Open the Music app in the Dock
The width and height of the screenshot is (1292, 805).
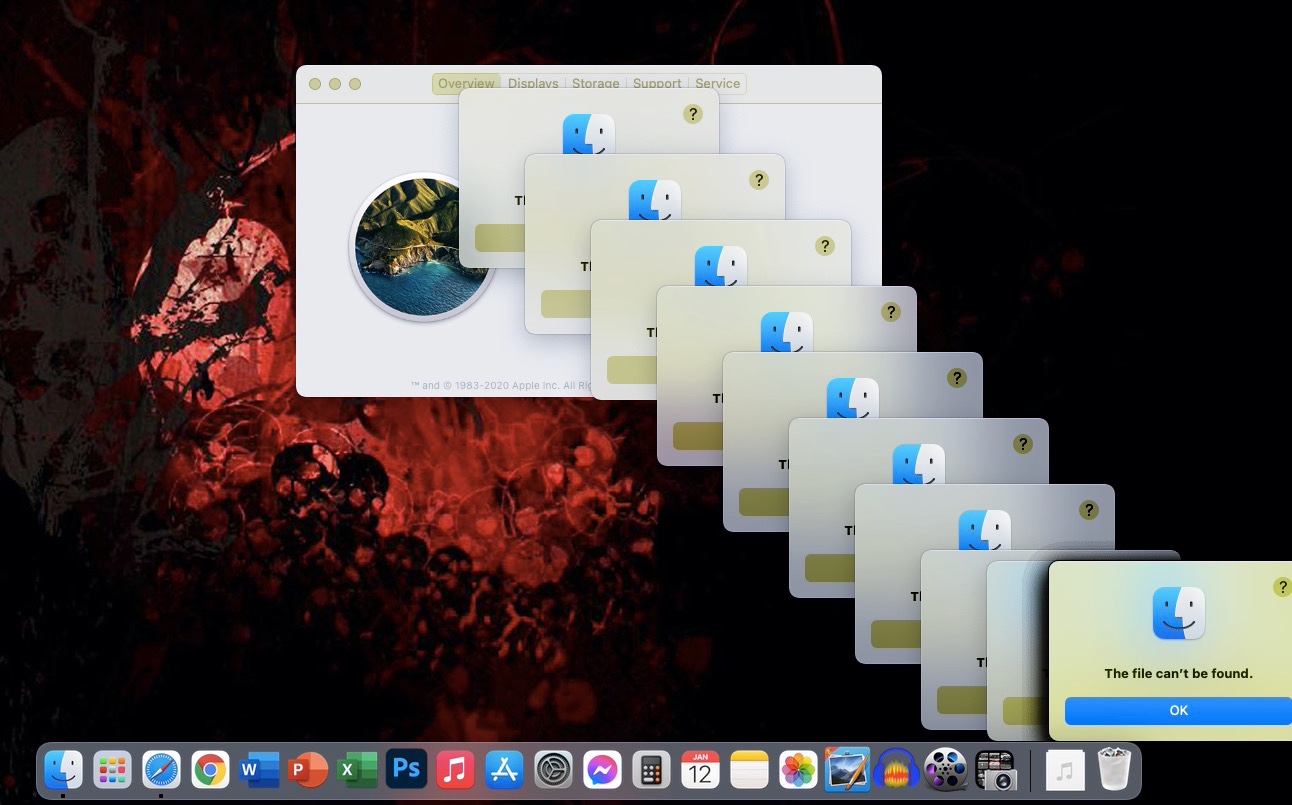[455, 770]
